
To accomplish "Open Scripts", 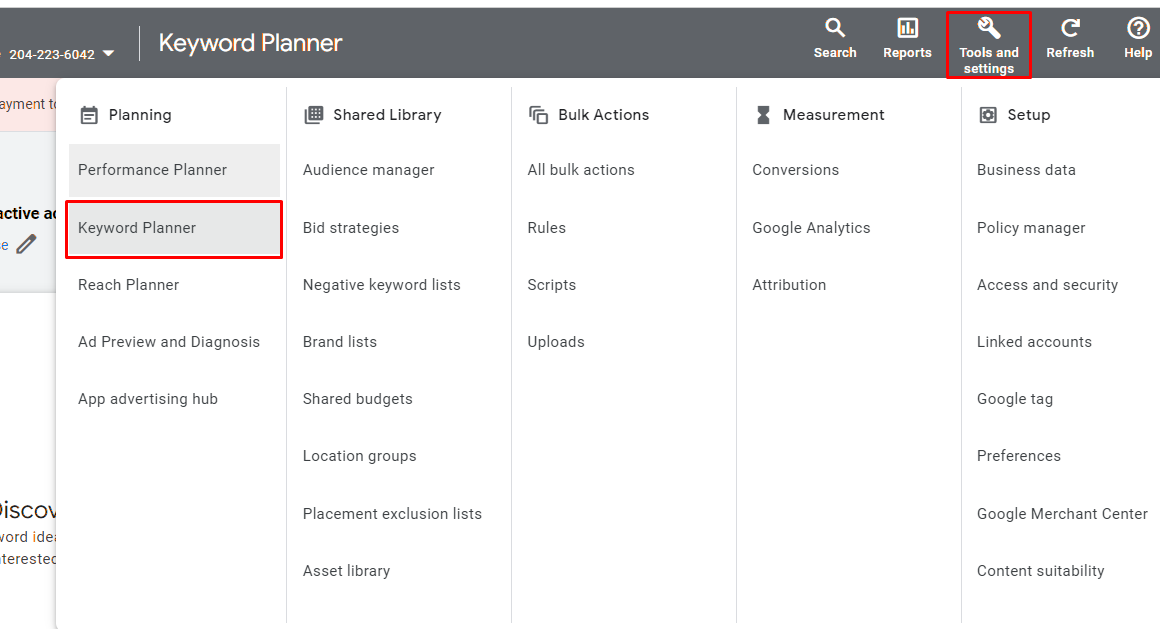I will (x=551, y=285).
